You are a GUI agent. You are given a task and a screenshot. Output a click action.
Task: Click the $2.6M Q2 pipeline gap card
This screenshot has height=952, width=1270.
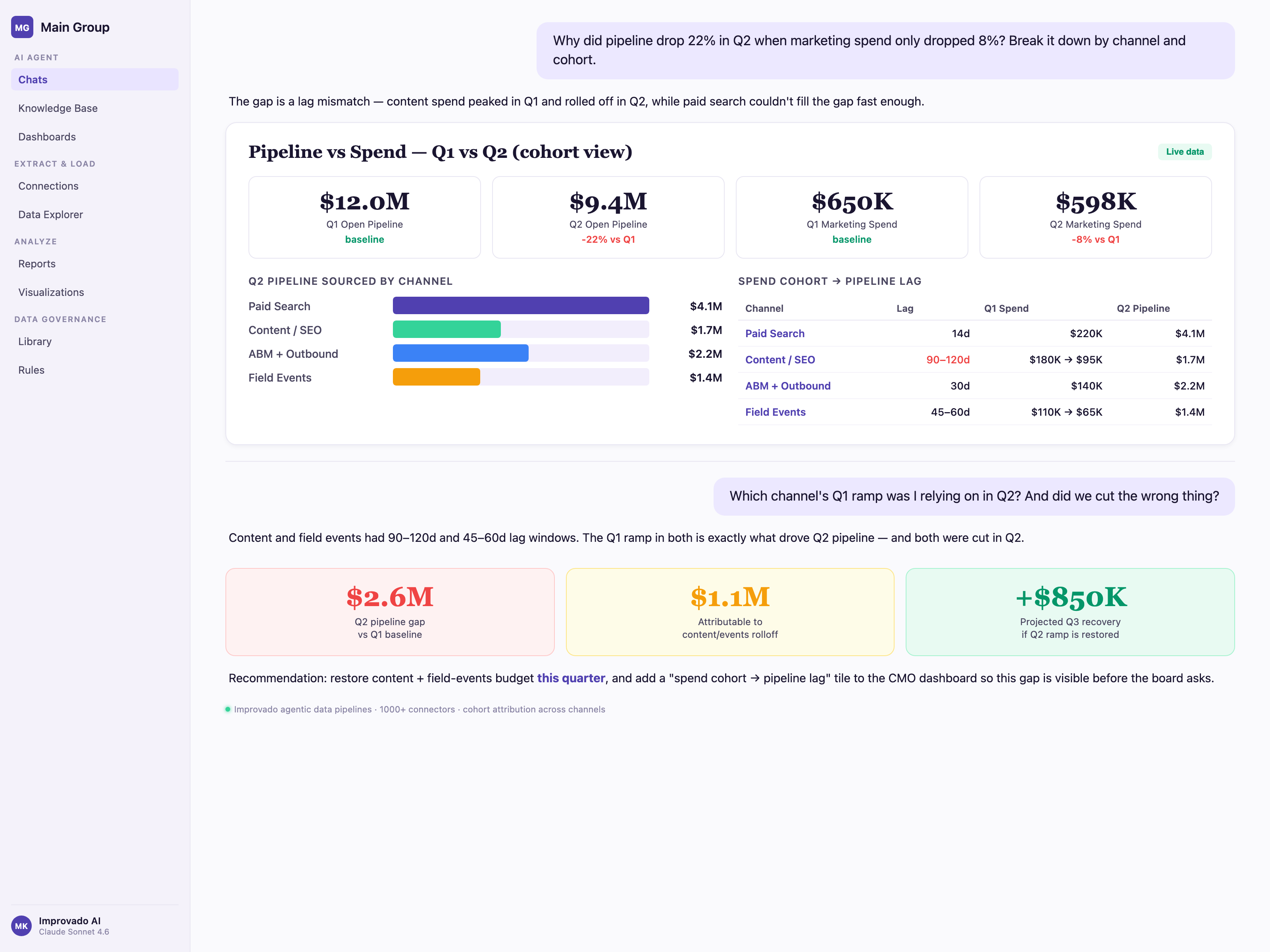[390, 612]
